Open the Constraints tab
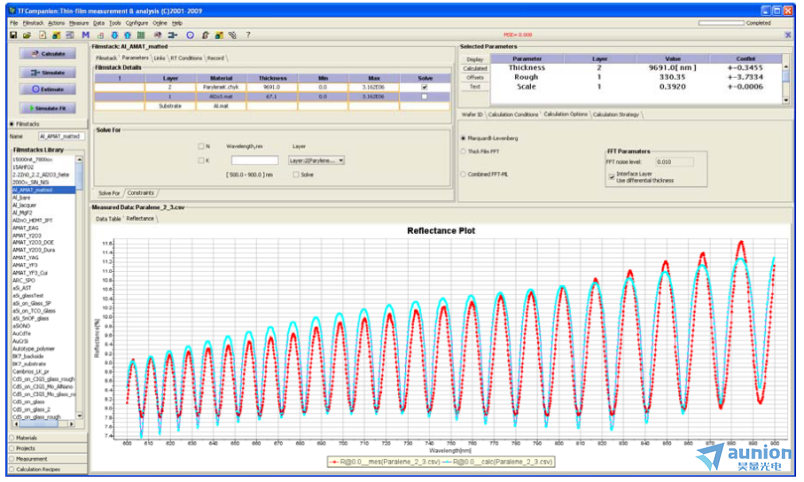The width and height of the screenshot is (804, 482). pyautogui.click(x=140, y=193)
